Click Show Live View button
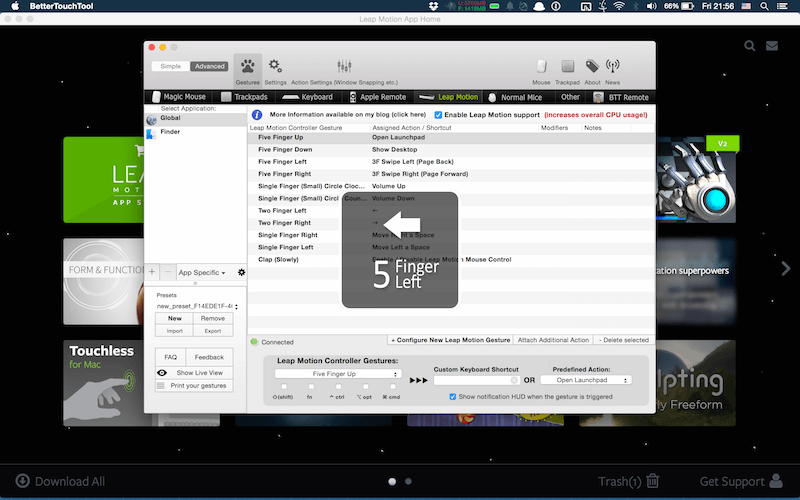Viewport: 800px width, 500px height. tap(194, 373)
